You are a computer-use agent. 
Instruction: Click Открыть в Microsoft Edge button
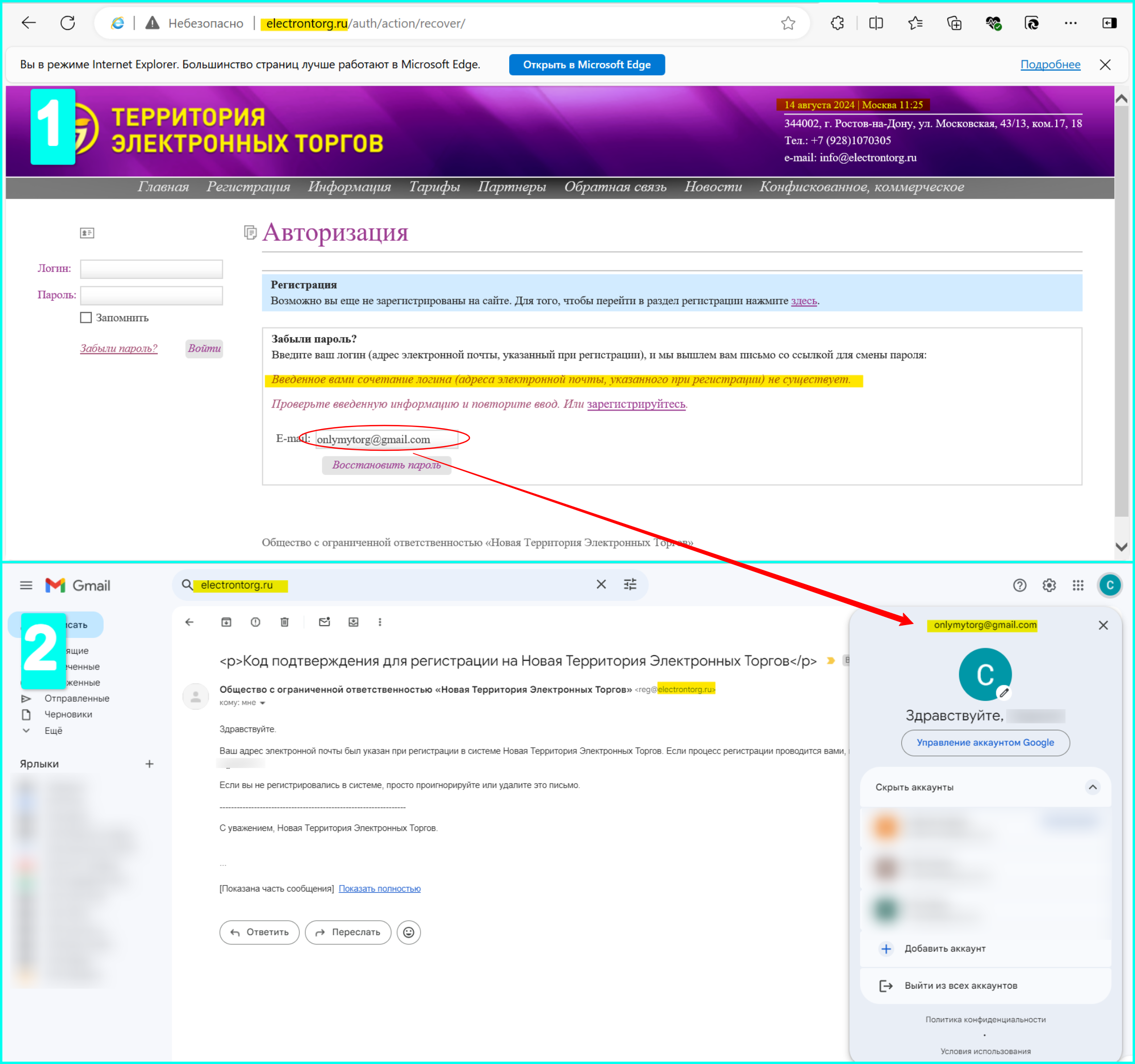[x=587, y=64]
